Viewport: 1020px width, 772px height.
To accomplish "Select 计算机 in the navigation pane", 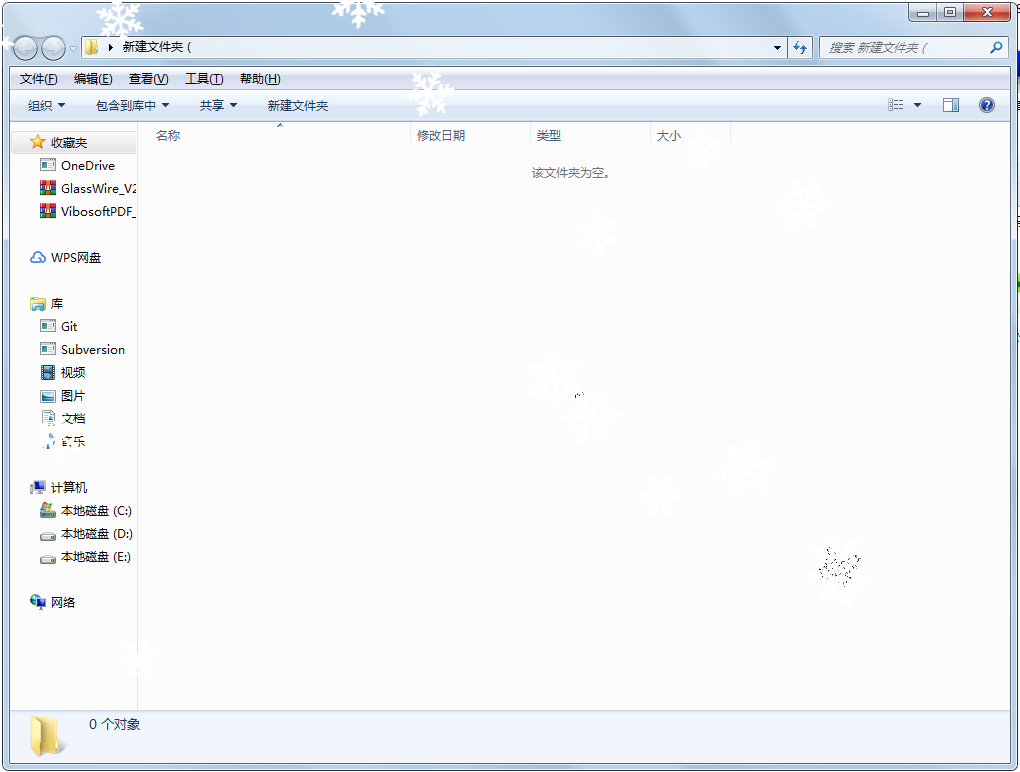I will (x=69, y=488).
